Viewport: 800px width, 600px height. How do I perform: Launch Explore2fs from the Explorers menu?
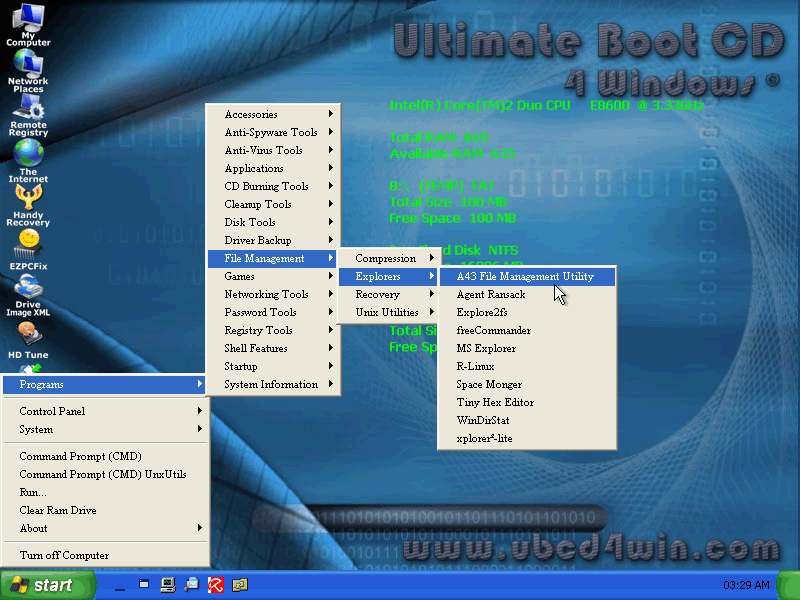pyautogui.click(x=527, y=312)
